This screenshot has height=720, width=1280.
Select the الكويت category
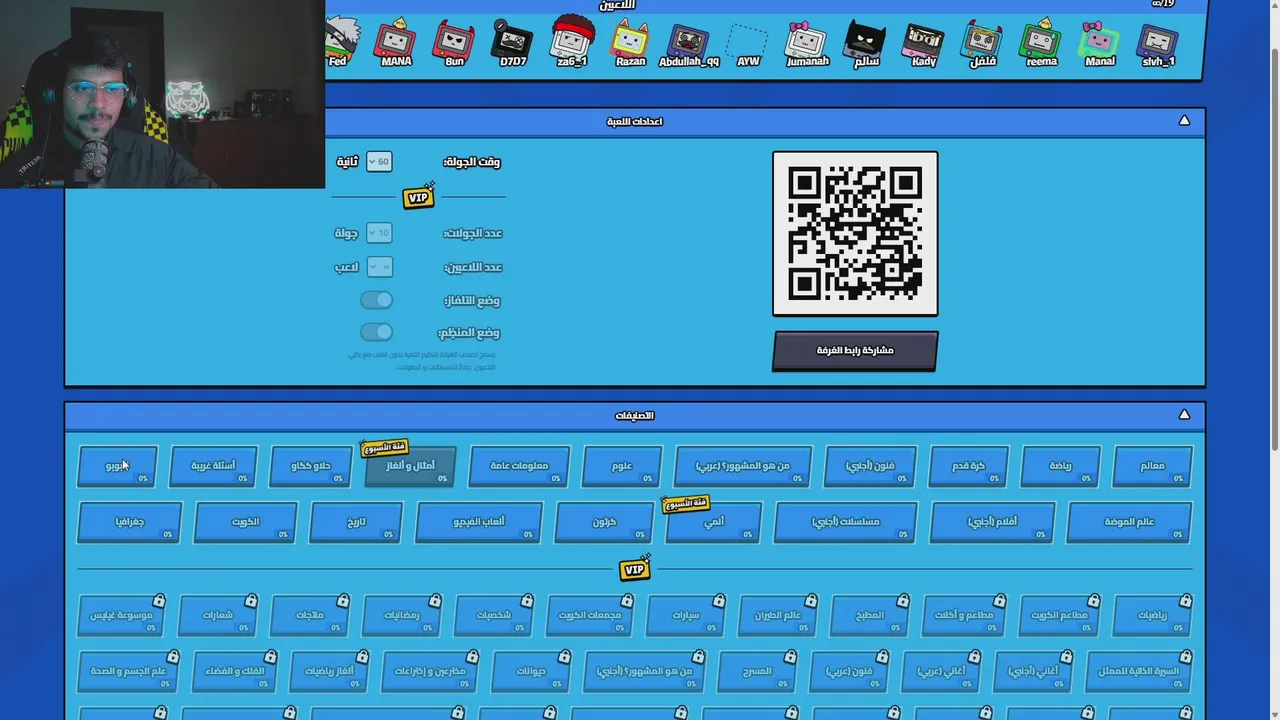tap(245, 522)
